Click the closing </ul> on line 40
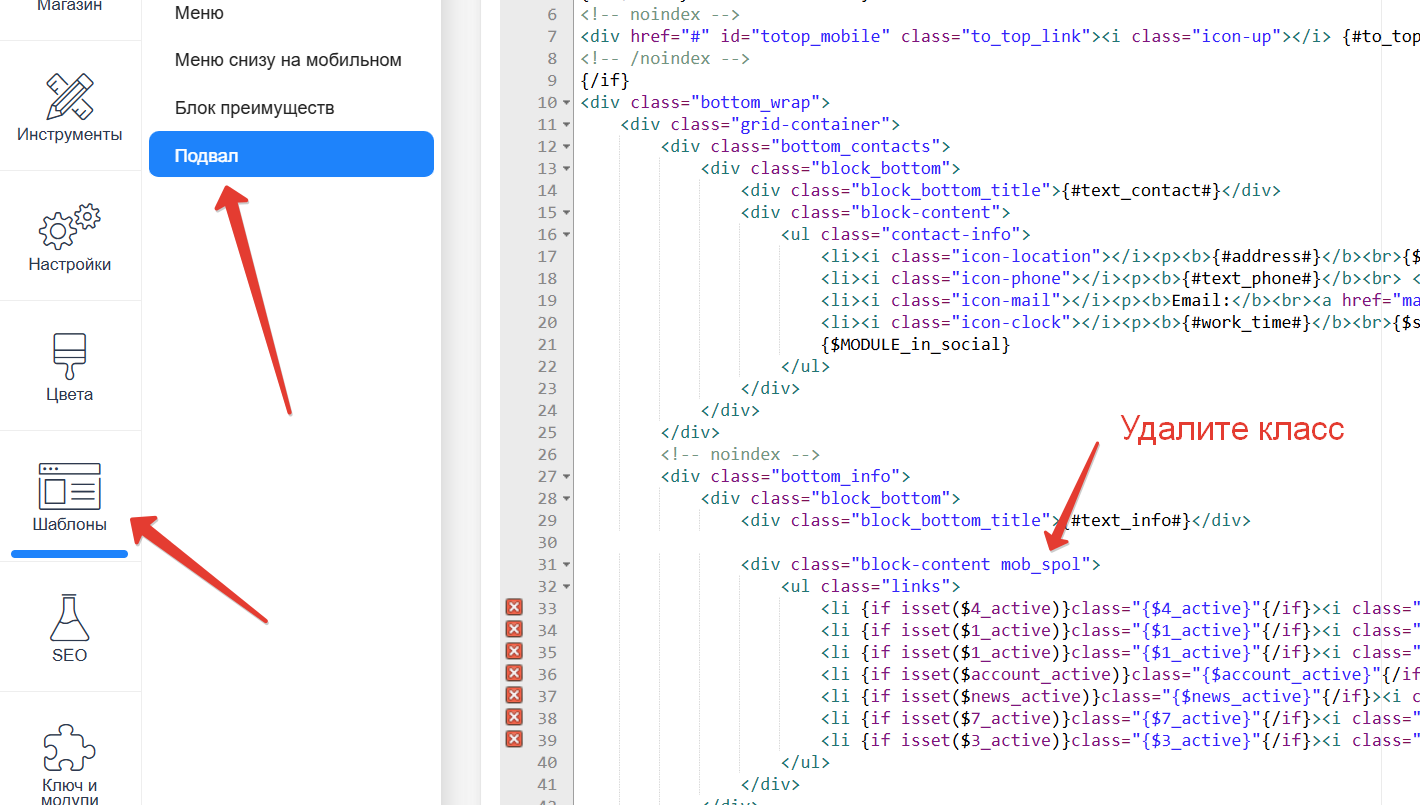Screen dimensions: 1420x805 (x=805, y=762)
